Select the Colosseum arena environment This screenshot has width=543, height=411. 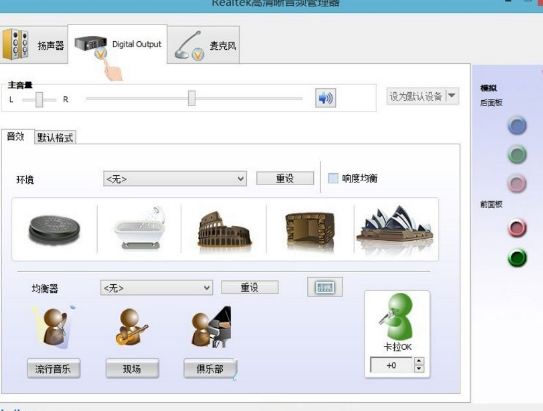click(x=225, y=230)
